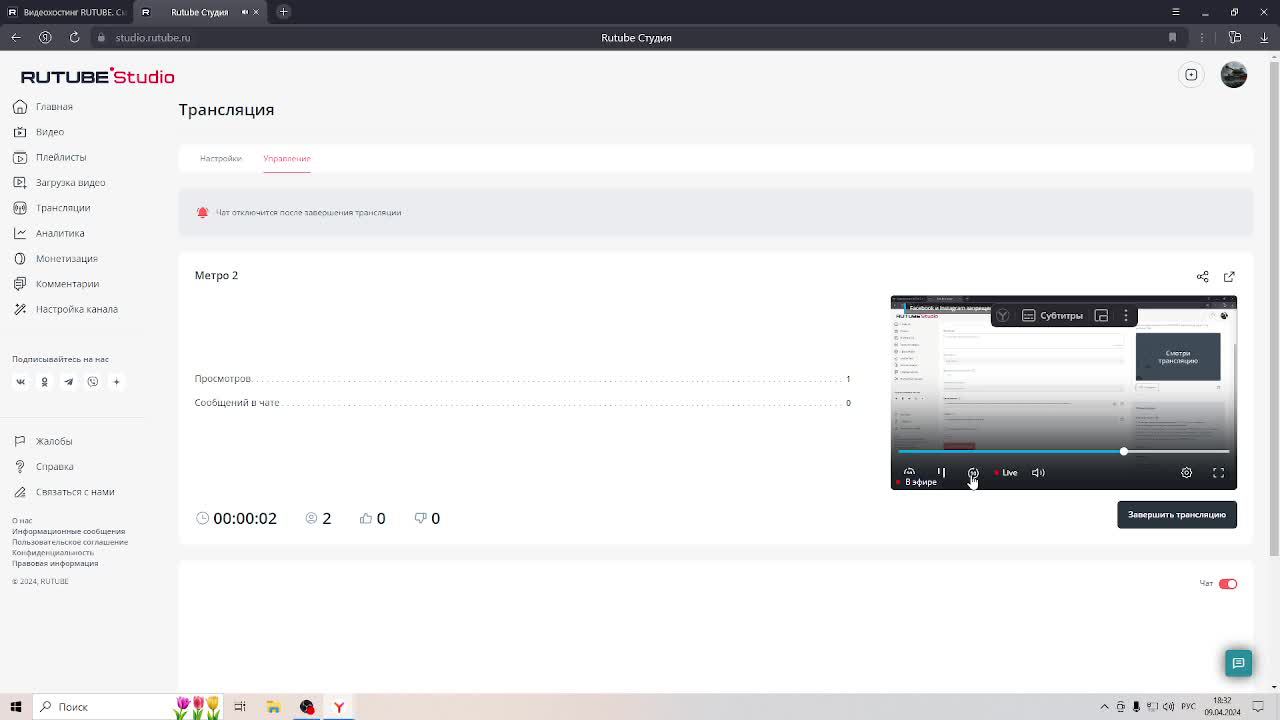Click the Субтитры button in player overlay
The image size is (1280, 720).
tap(1052, 316)
